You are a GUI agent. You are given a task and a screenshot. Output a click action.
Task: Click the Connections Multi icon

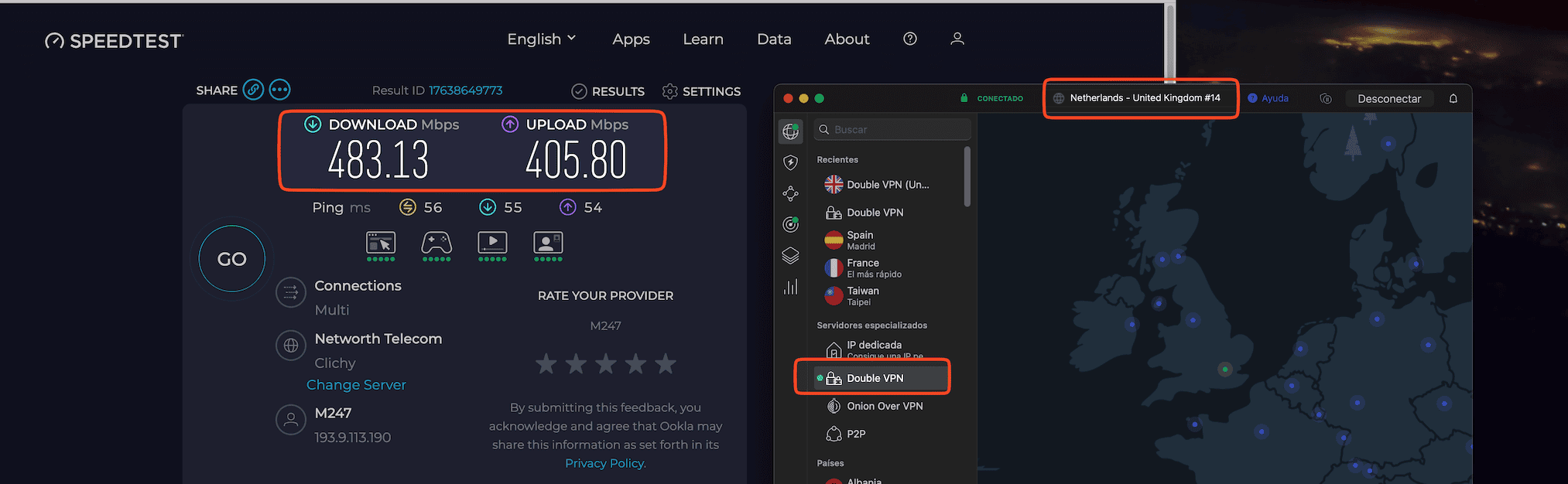(291, 292)
